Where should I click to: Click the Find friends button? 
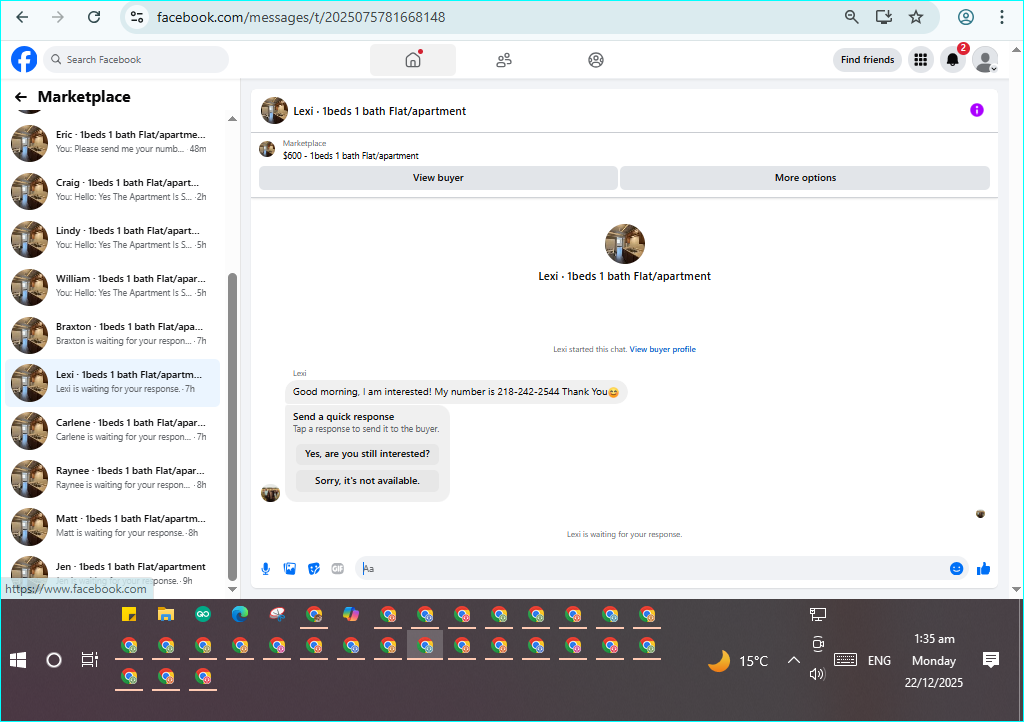click(x=867, y=59)
